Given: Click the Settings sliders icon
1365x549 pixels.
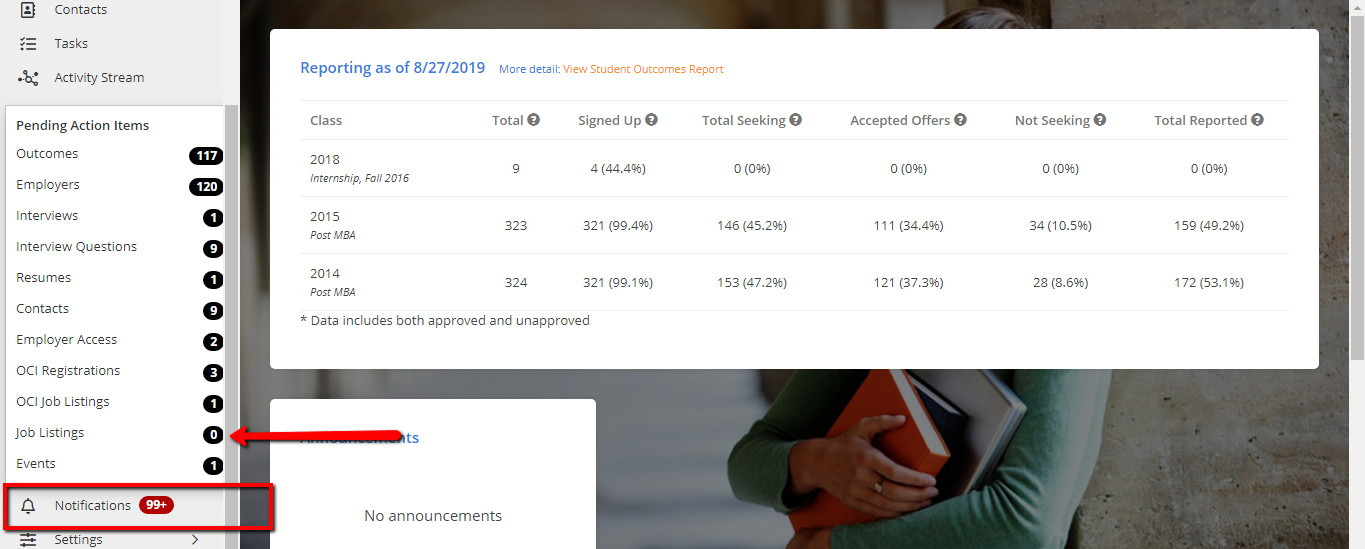Looking at the screenshot, I should click(x=28, y=540).
